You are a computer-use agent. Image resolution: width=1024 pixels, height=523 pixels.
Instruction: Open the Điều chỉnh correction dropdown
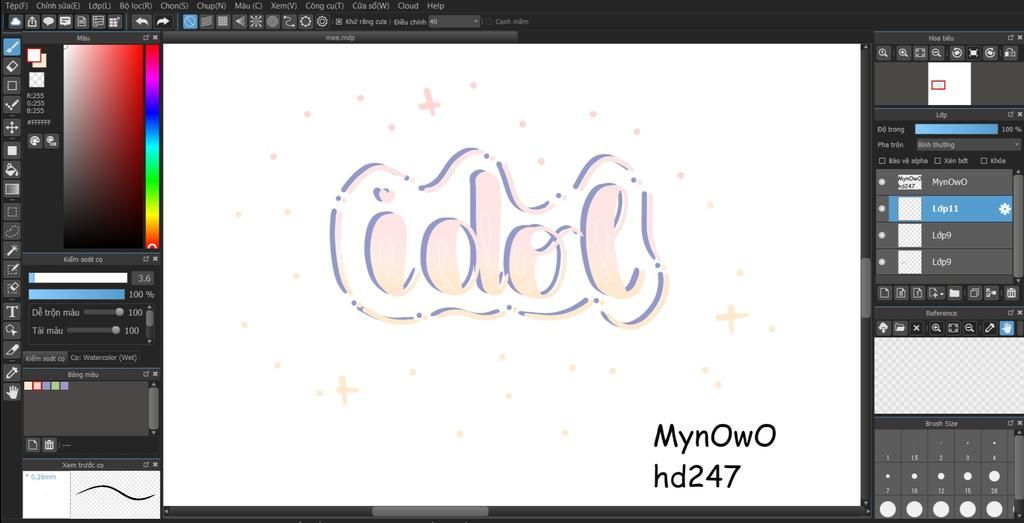(x=455, y=22)
